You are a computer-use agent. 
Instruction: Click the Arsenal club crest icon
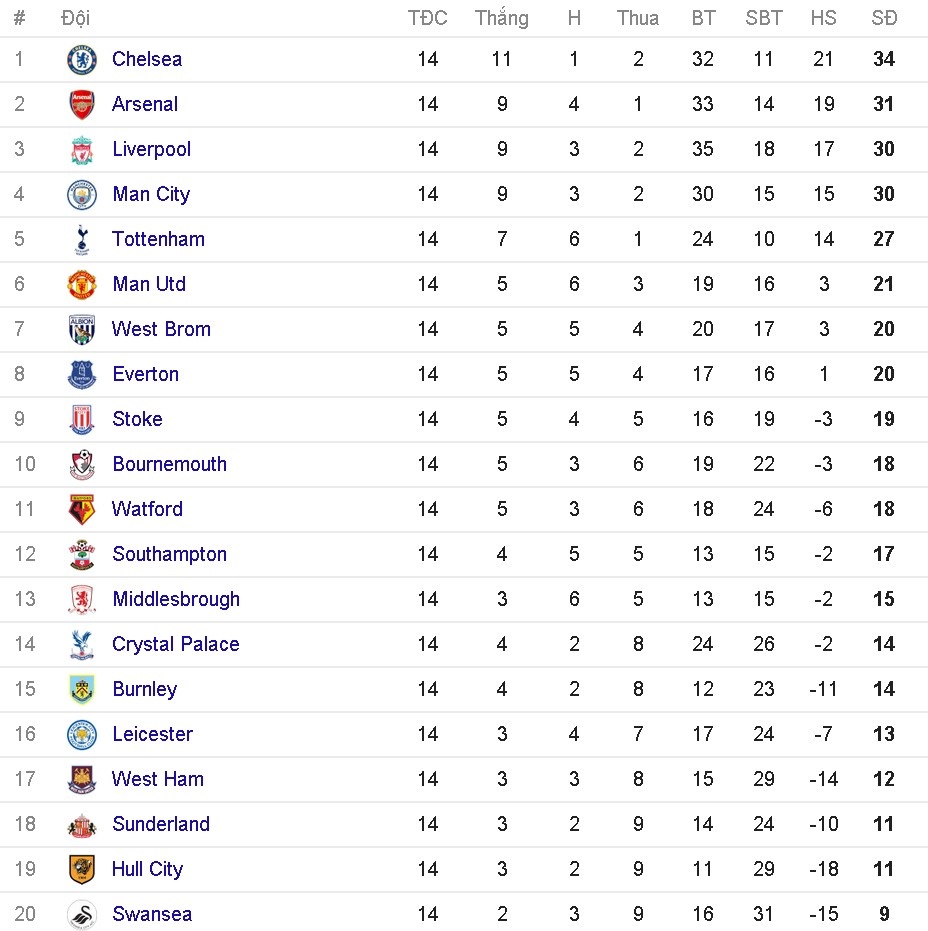point(82,105)
